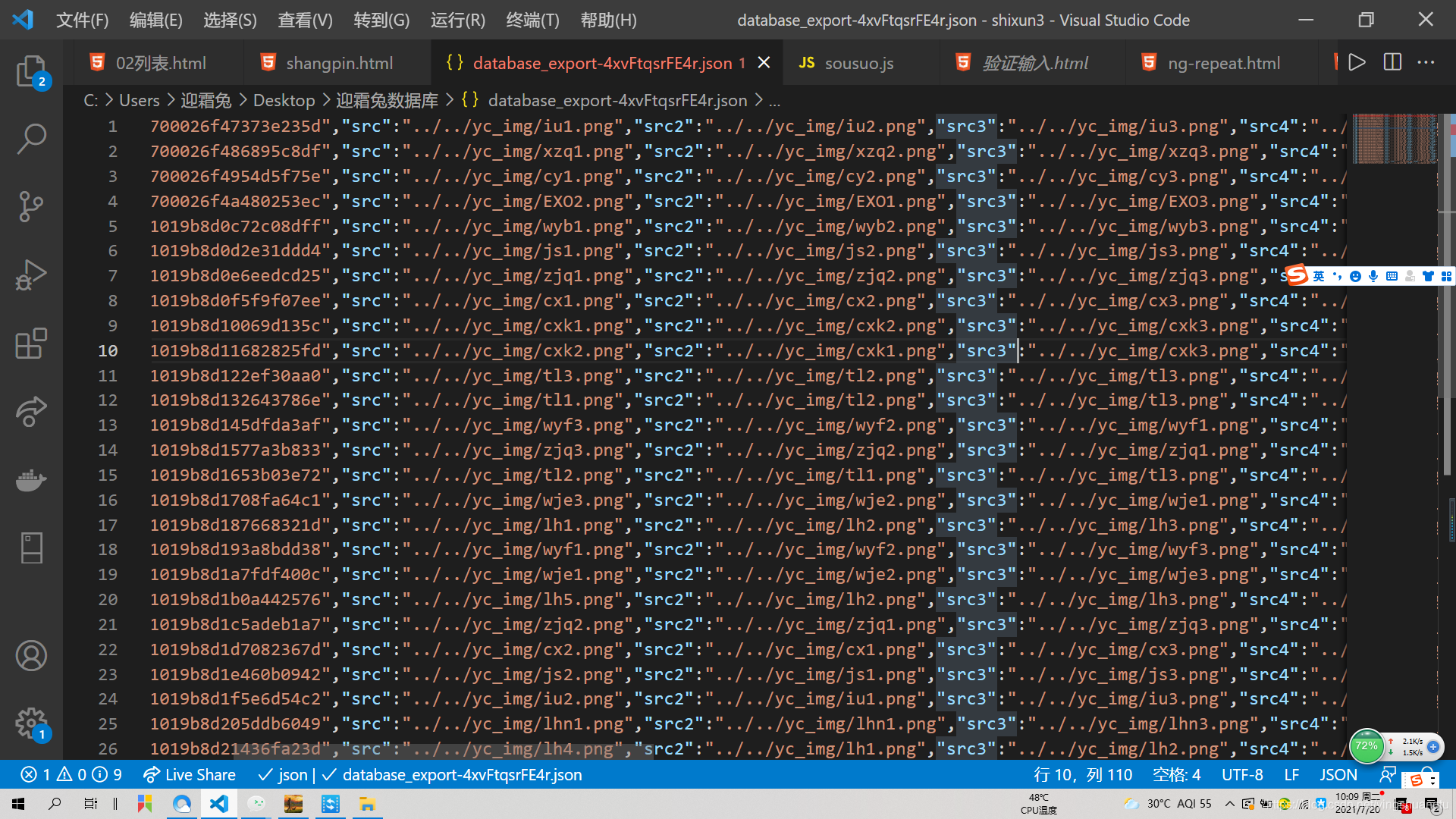Change indentation via 空格: 4
Screen dimensions: 1456x819
pyautogui.click(x=1176, y=774)
